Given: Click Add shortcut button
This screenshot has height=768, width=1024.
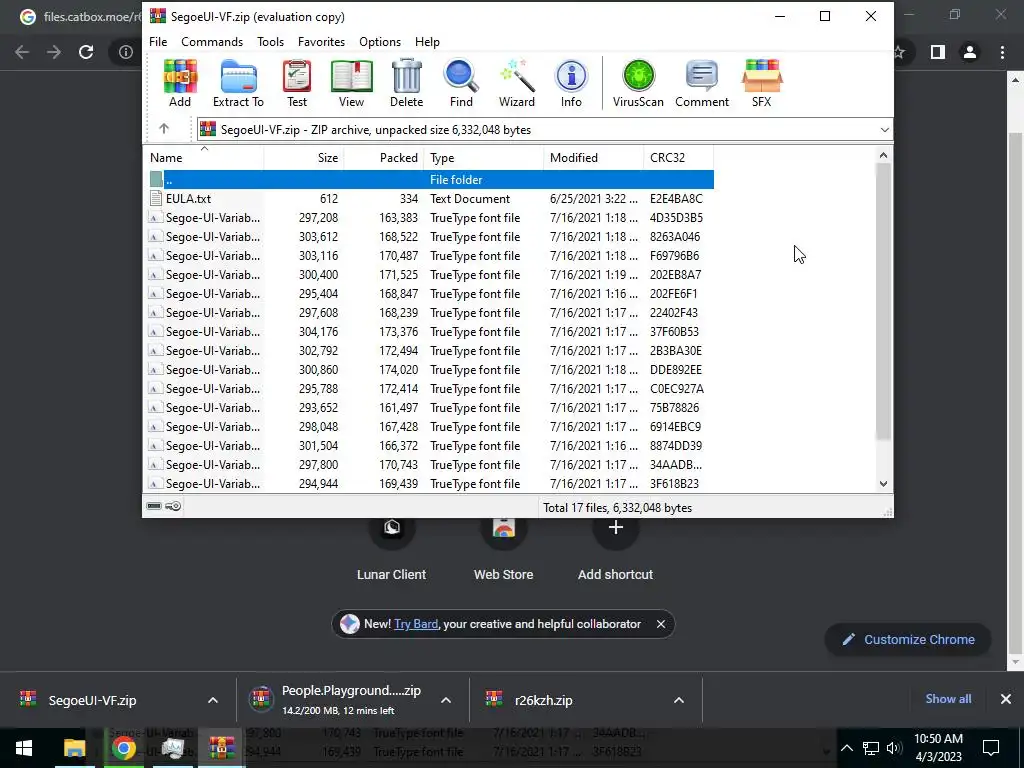Looking at the screenshot, I should coord(615,547).
